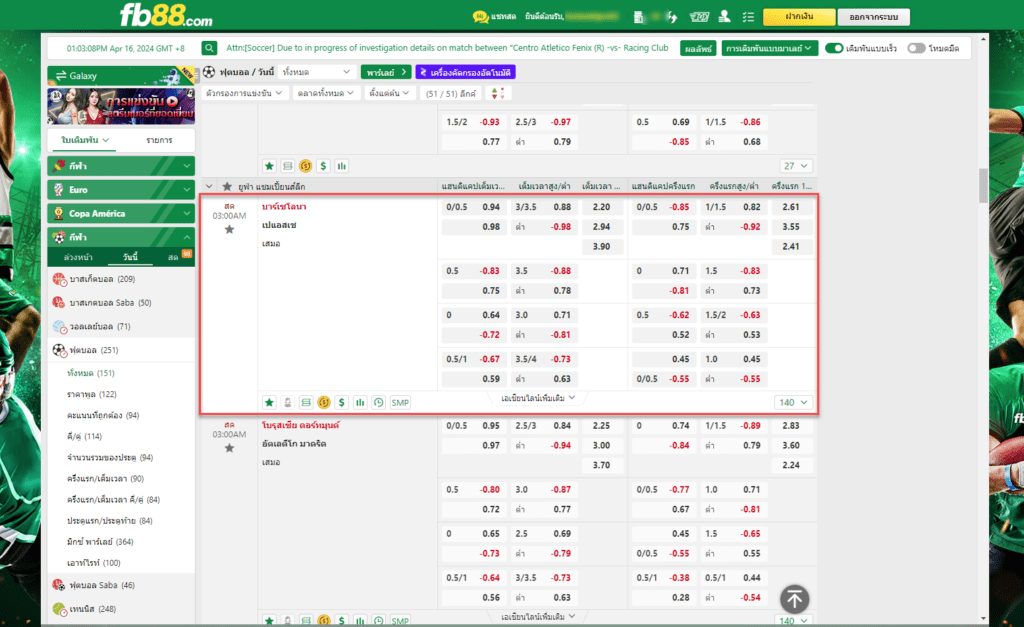
Task: Open the Malay odds type dropdown
Action: (x=769, y=48)
